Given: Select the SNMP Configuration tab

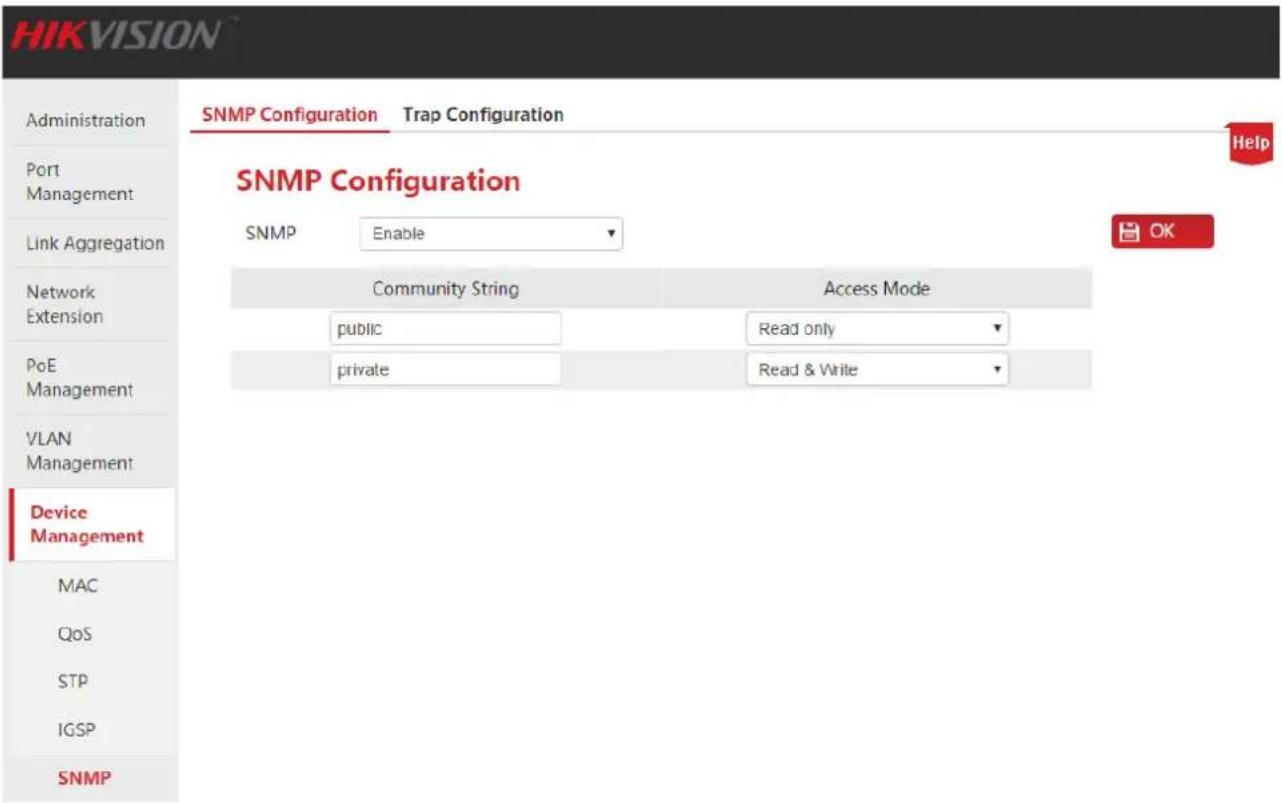Looking at the screenshot, I should 289,115.
